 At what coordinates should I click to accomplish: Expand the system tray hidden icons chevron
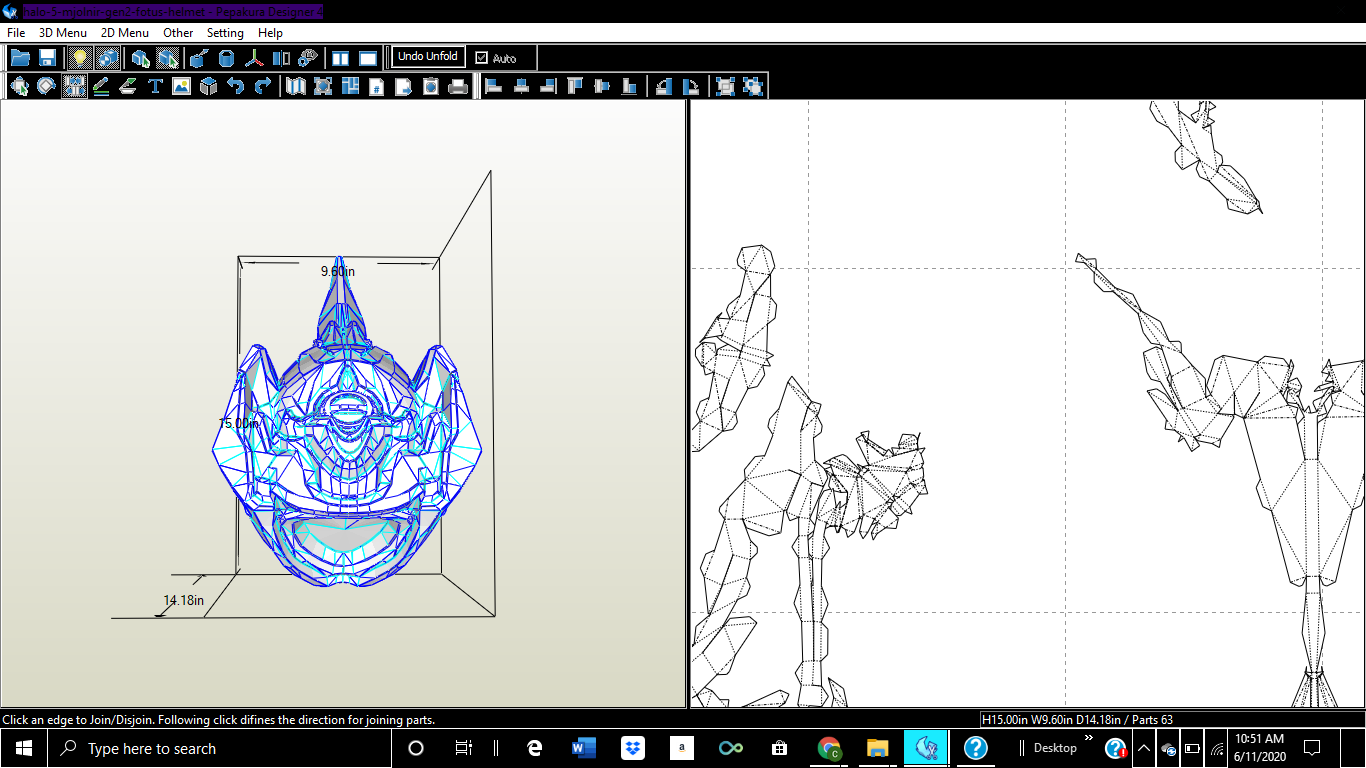coord(1144,748)
